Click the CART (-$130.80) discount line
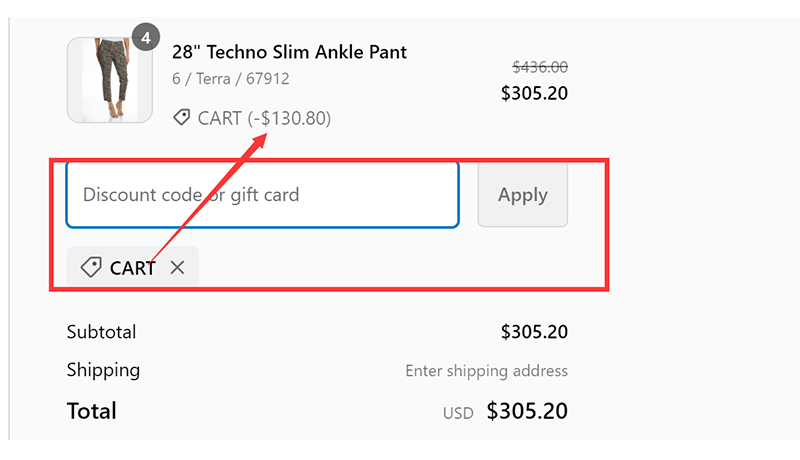 [x=264, y=118]
